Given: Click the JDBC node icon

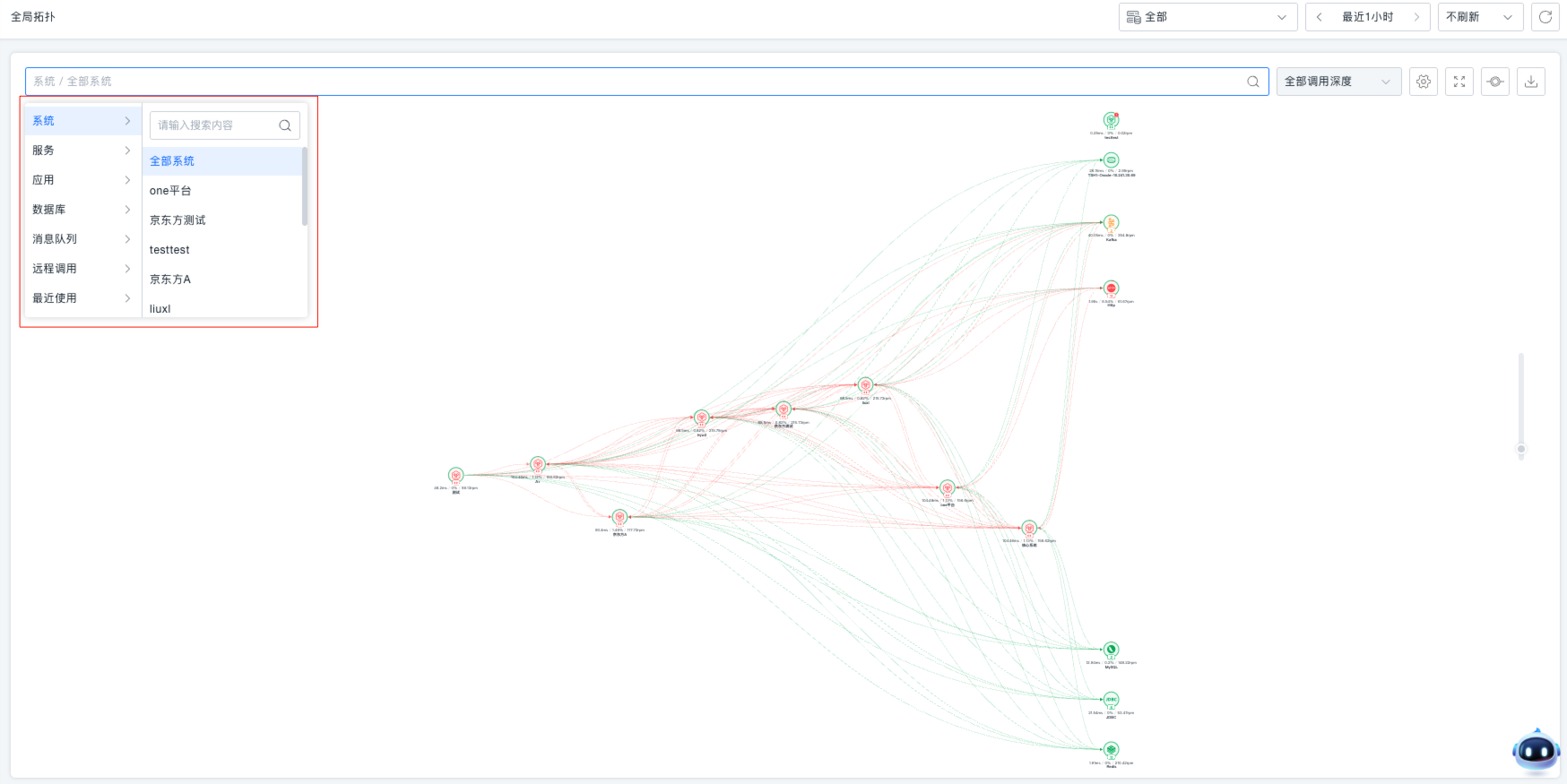Looking at the screenshot, I should (1111, 700).
